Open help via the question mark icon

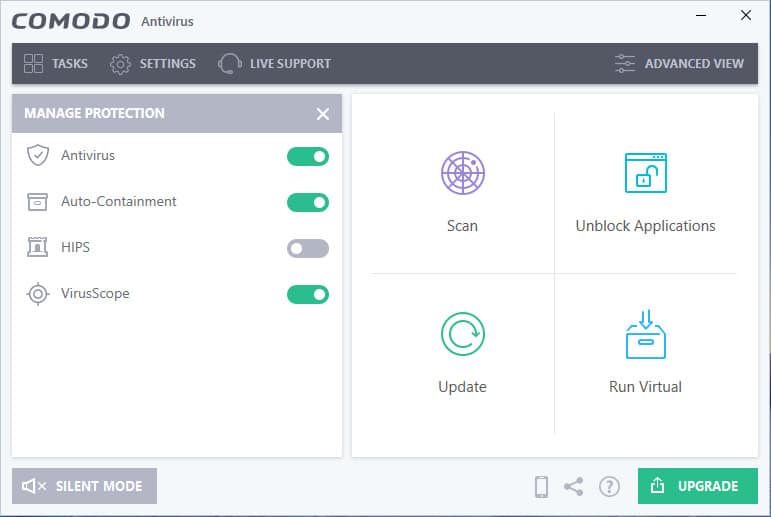pos(609,487)
